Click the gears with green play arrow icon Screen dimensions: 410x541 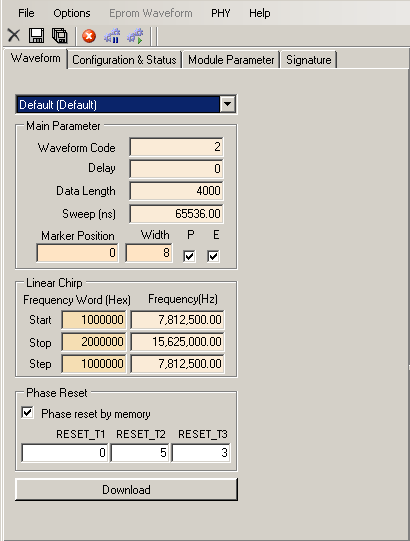[x=135, y=36]
